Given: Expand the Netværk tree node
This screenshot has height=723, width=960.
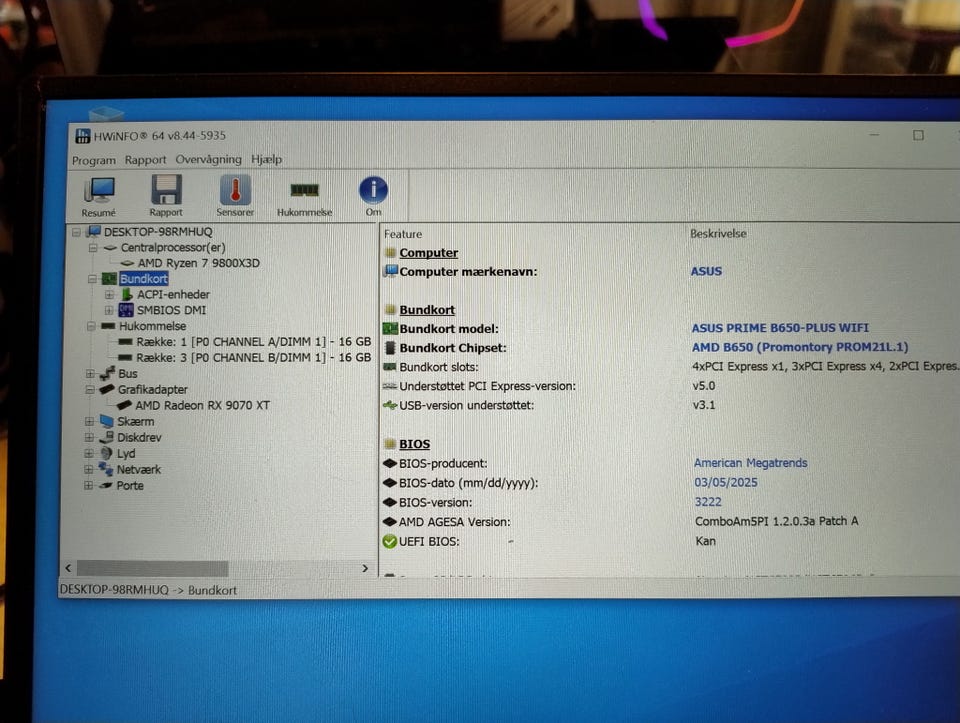Looking at the screenshot, I should tap(89, 470).
